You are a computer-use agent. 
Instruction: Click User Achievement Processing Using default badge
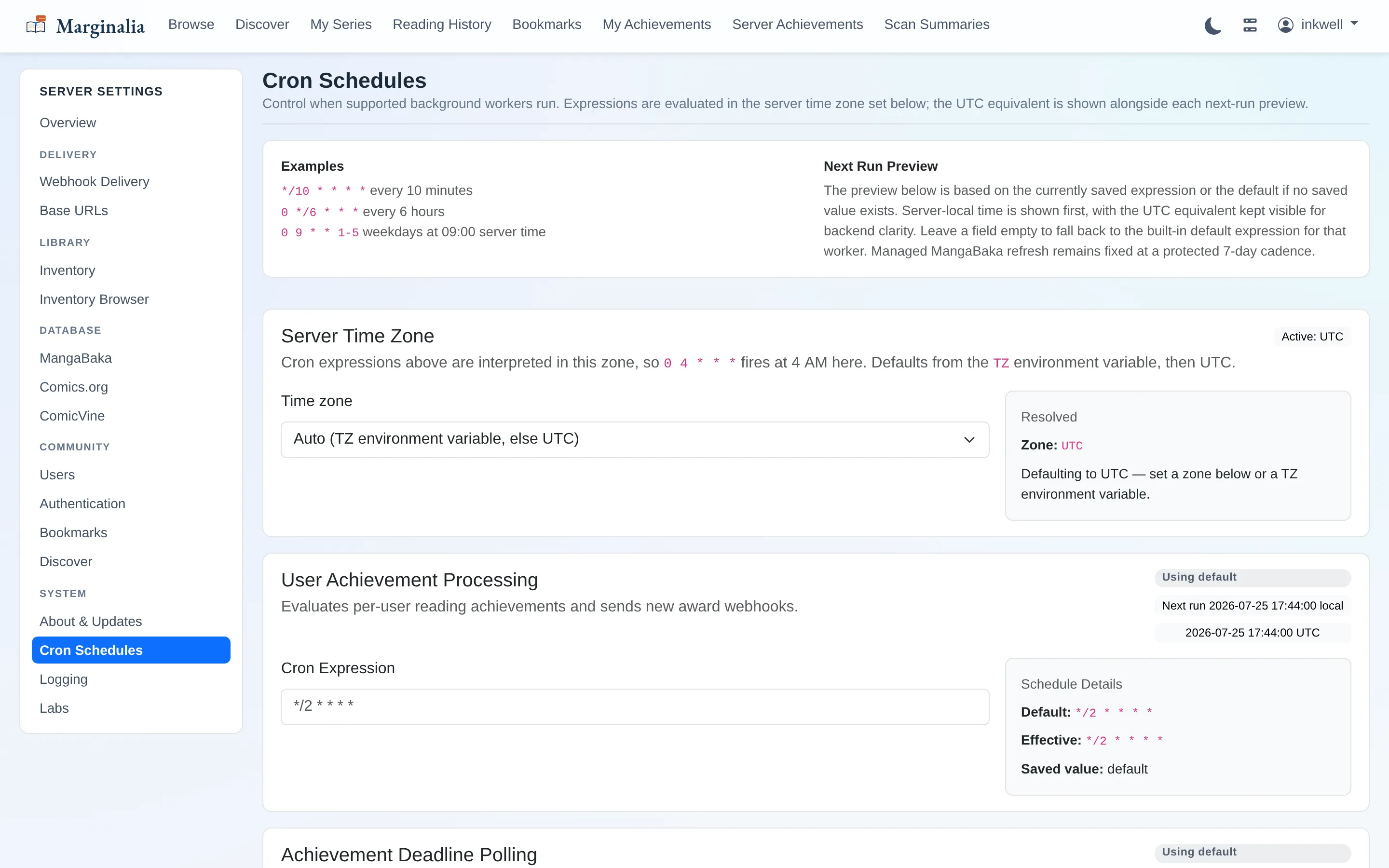tap(1253, 578)
